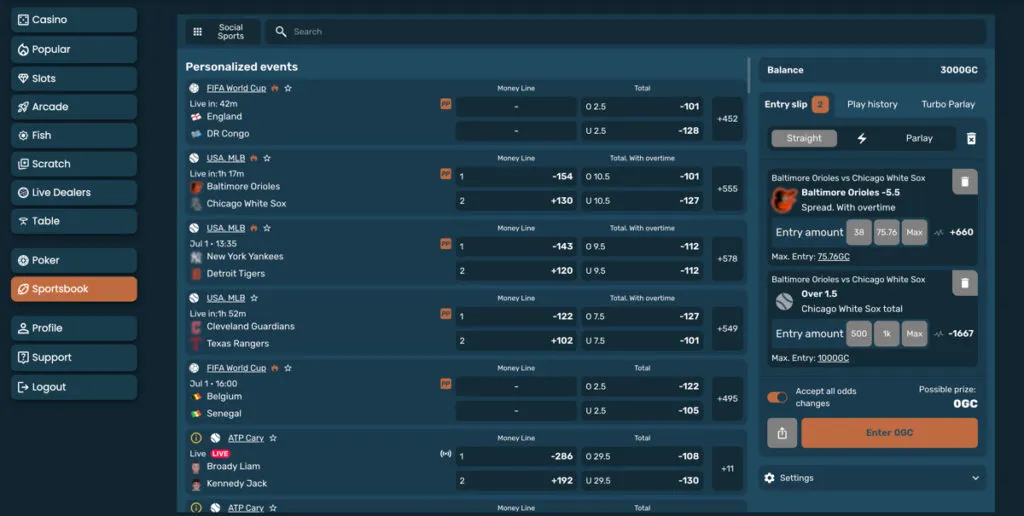This screenshot has width=1024, height=516.
Task: Star the Cleveland Guardians MLB event
Action: click(x=254, y=298)
